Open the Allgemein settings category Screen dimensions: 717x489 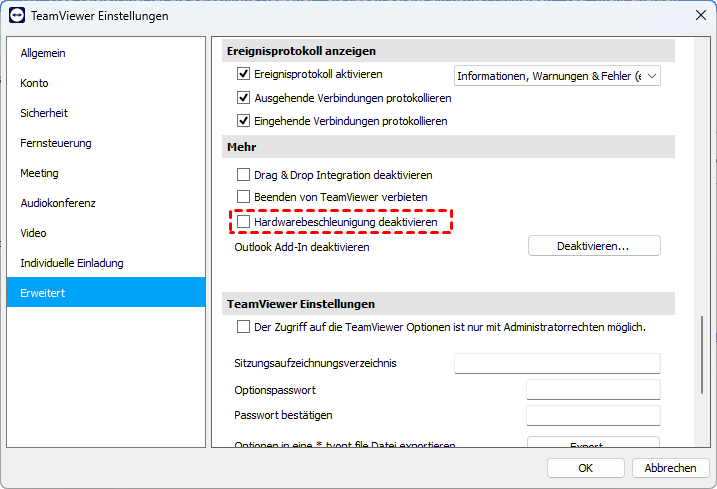click(x=106, y=53)
